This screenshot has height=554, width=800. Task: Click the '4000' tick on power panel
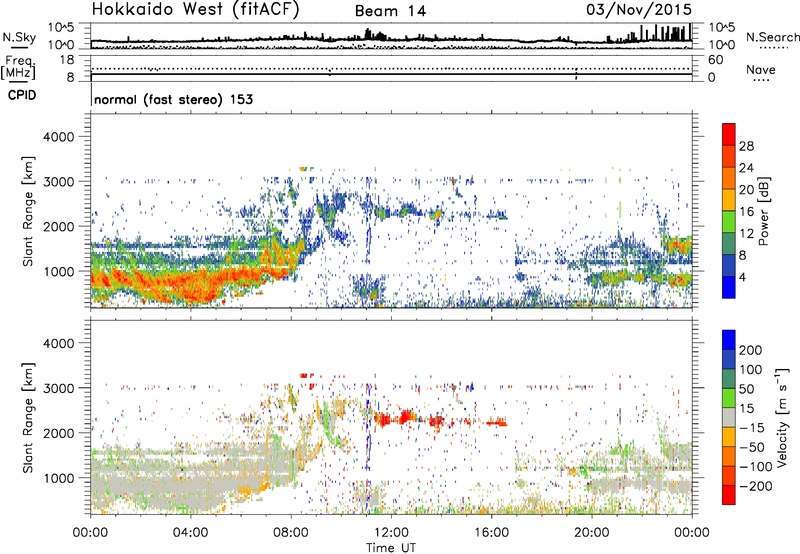coord(58,137)
